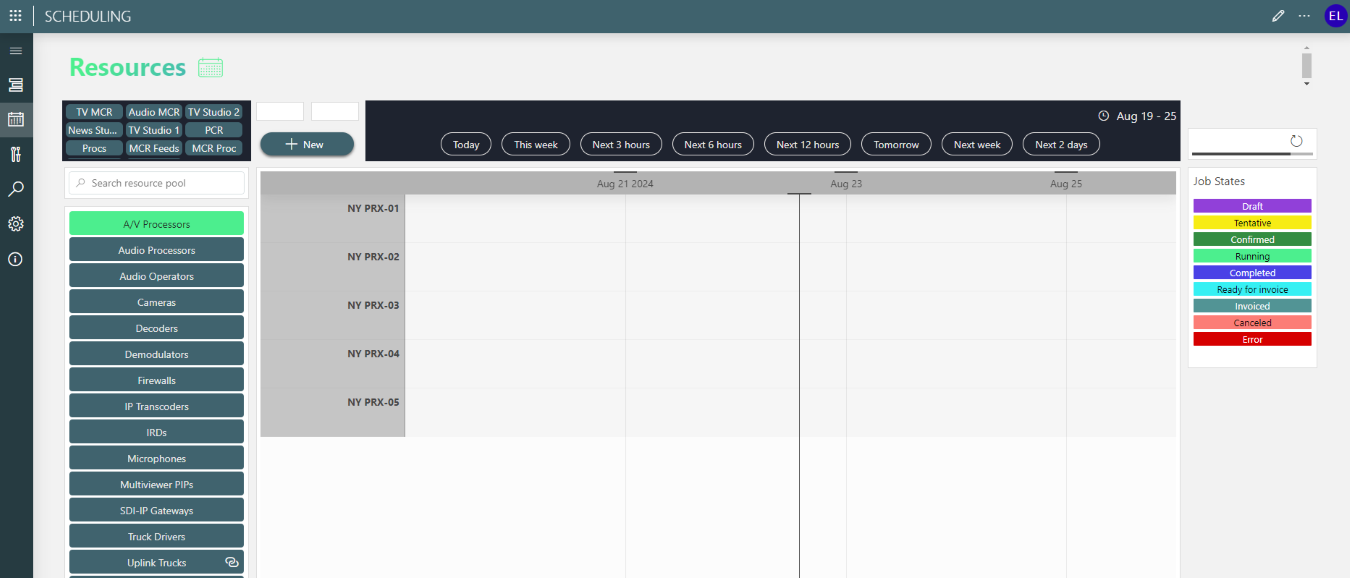This screenshot has width=1350, height=578.
Task: Focus the Search resource pool field
Action: point(156,183)
